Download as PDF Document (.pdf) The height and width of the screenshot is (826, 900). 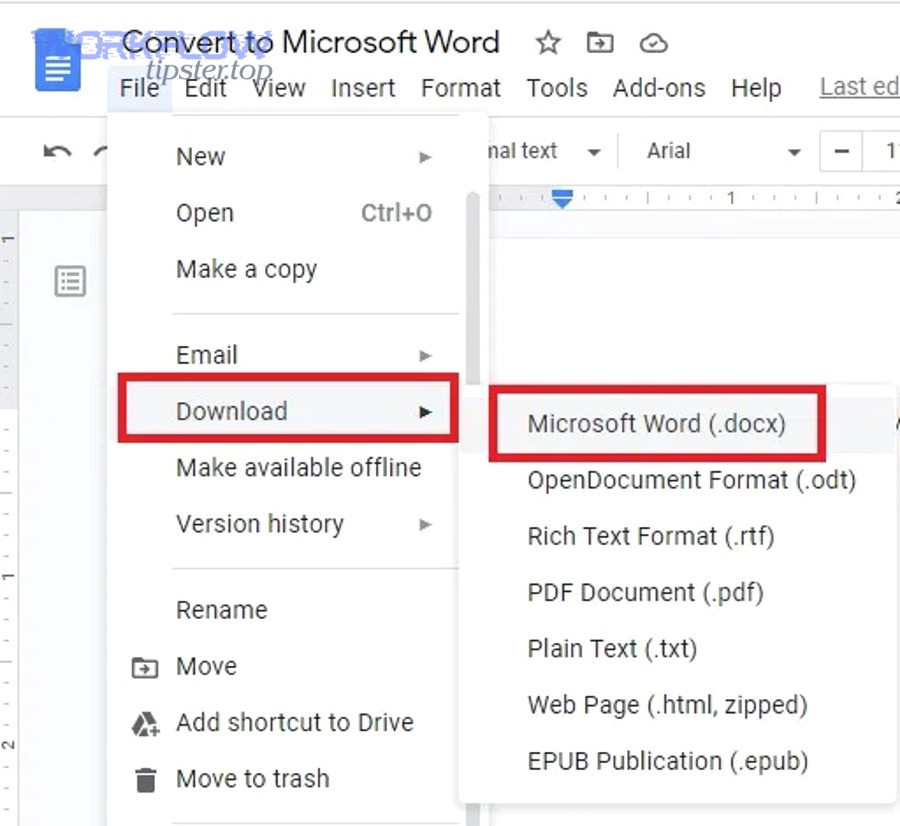click(678, 592)
